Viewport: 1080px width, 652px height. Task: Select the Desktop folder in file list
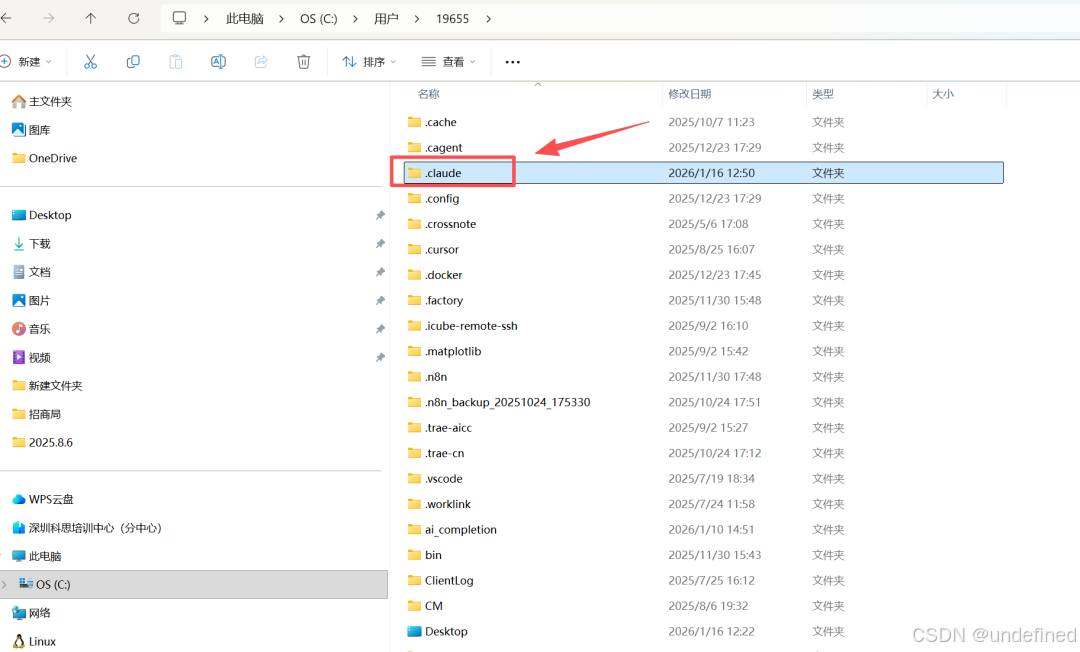point(437,631)
